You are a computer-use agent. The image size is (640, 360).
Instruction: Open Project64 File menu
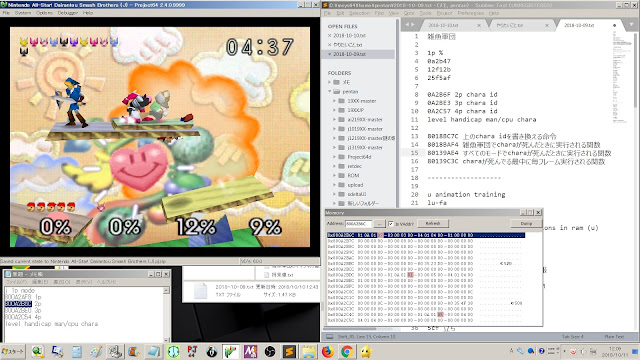6,13
